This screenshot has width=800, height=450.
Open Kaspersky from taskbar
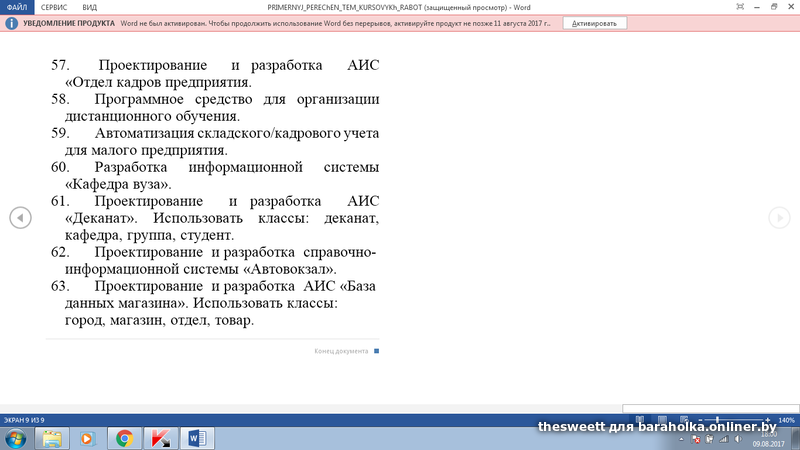[x=160, y=438]
